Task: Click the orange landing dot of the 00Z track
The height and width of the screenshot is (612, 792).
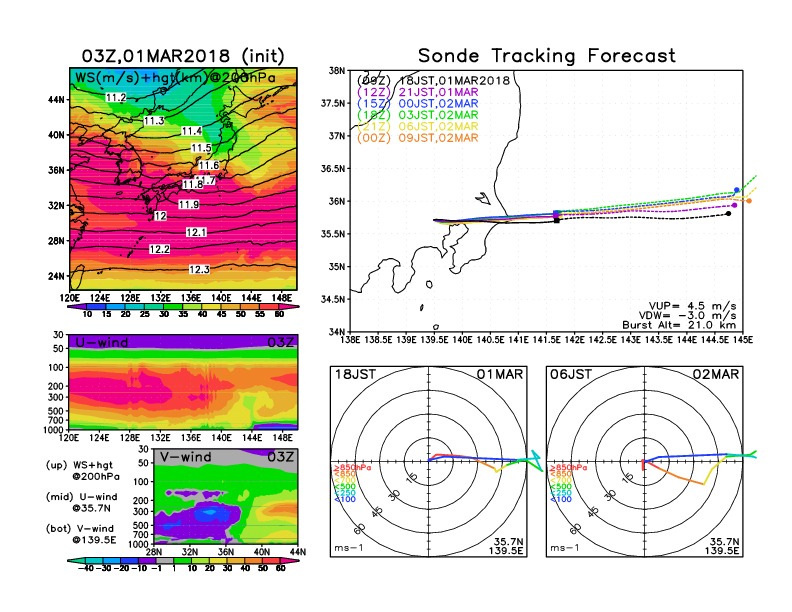Action: pyautogui.click(x=749, y=201)
